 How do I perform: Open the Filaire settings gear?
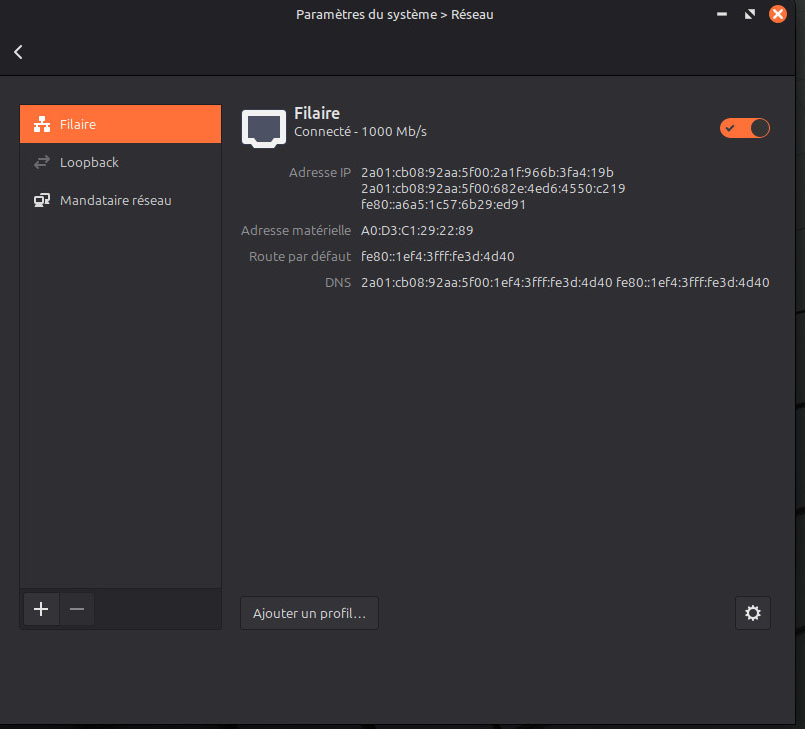[x=753, y=613]
